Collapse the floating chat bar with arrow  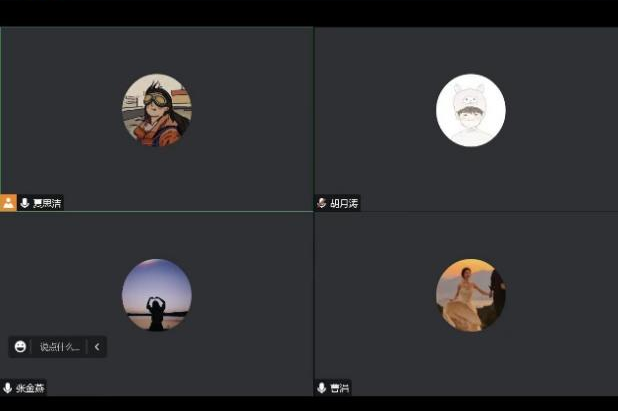coord(96,347)
